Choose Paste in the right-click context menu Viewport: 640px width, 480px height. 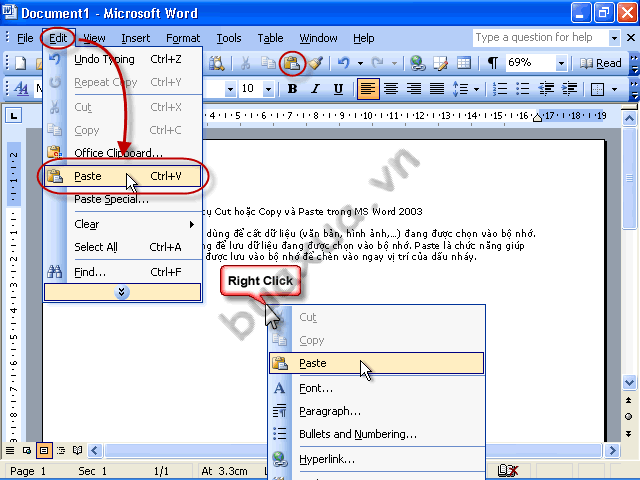point(376,363)
